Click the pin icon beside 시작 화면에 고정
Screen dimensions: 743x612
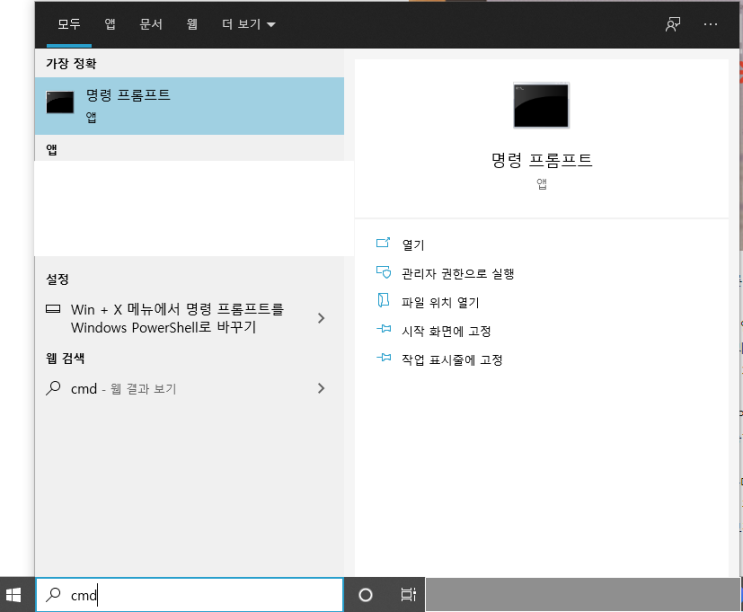pyautogui.click(x=383, y=329)
